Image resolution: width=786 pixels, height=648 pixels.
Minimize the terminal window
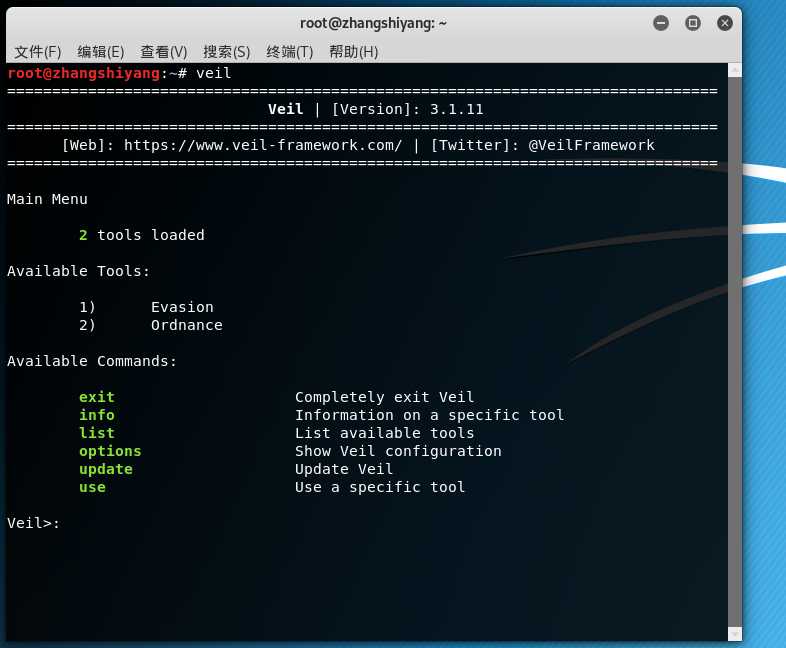point(661,23)
